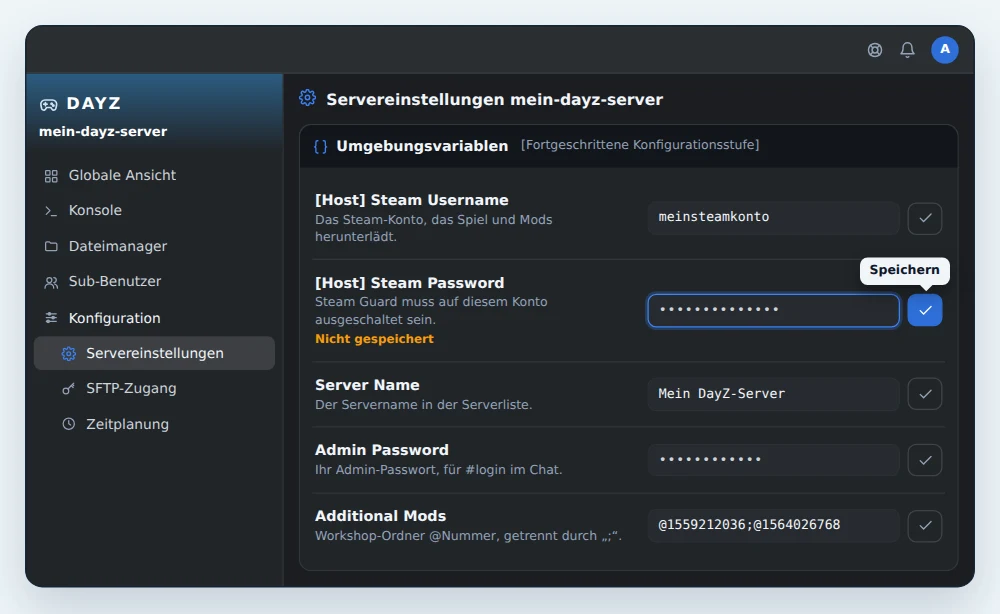Click the Speichern tooltip label
The width and height of the screenshot is (1000, 614).
[x=904, y=270]
